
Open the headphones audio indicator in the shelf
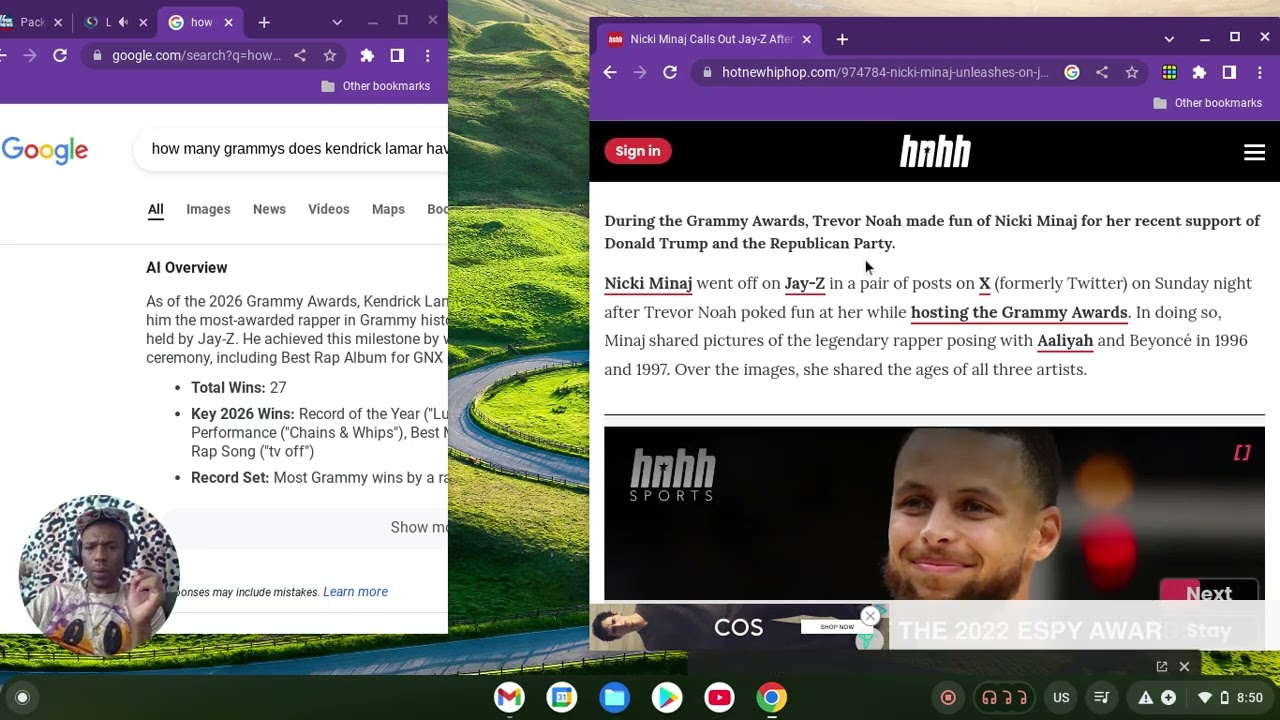tap(1005, 697)
